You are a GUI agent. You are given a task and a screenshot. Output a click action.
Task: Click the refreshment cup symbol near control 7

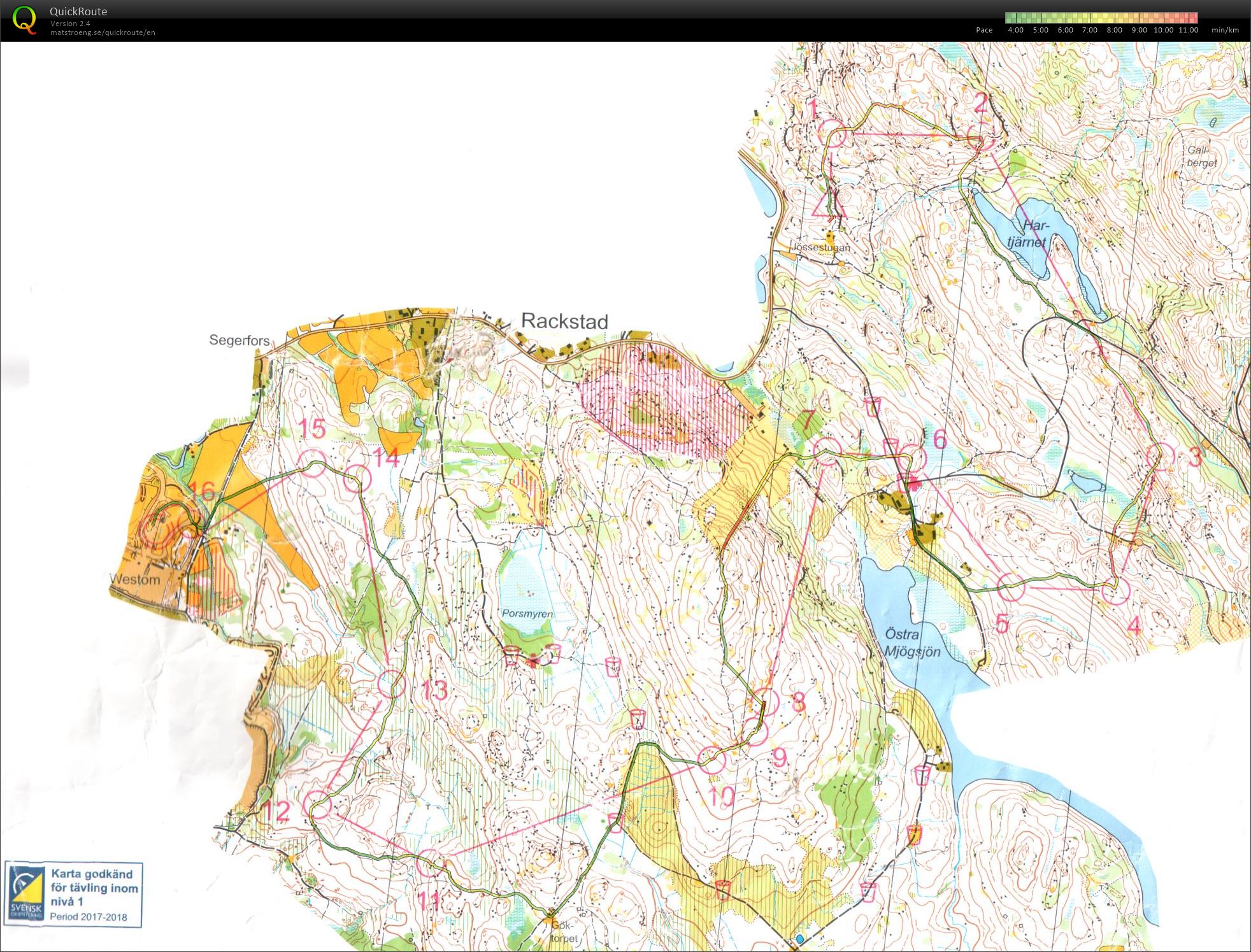(873, 406)
